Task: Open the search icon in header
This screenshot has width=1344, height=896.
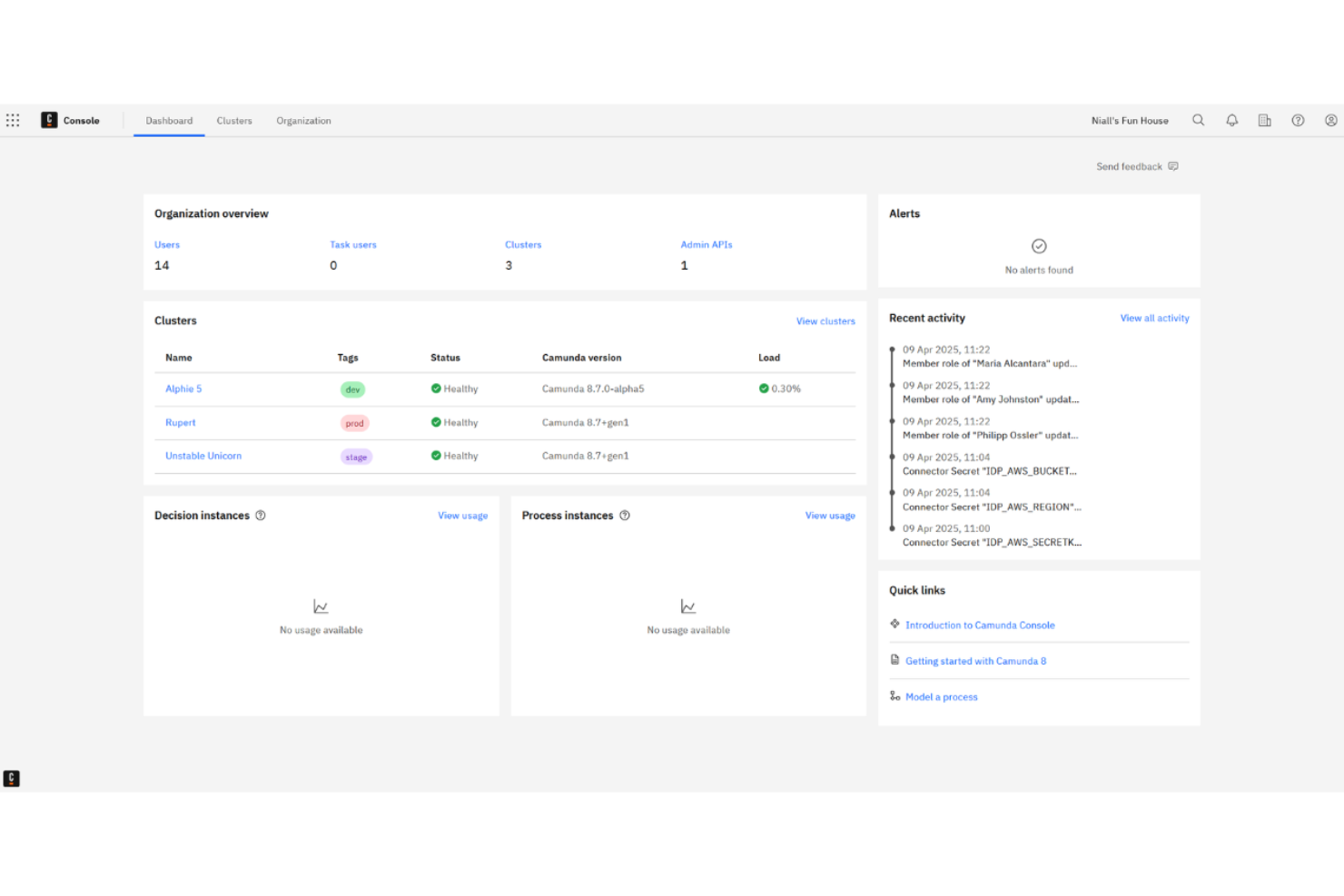Action: coord(1198,120)
